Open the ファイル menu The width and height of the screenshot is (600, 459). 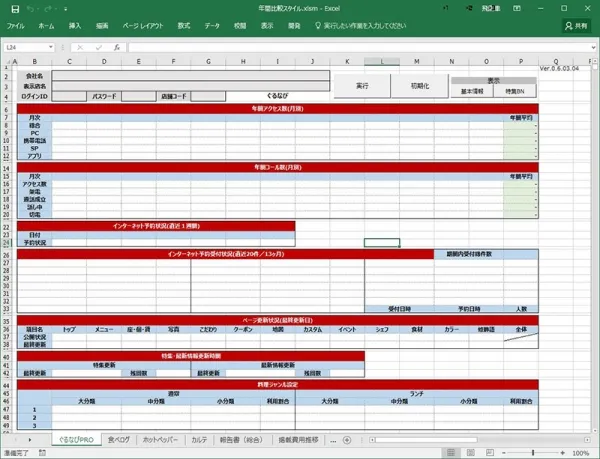coord(16,26)
